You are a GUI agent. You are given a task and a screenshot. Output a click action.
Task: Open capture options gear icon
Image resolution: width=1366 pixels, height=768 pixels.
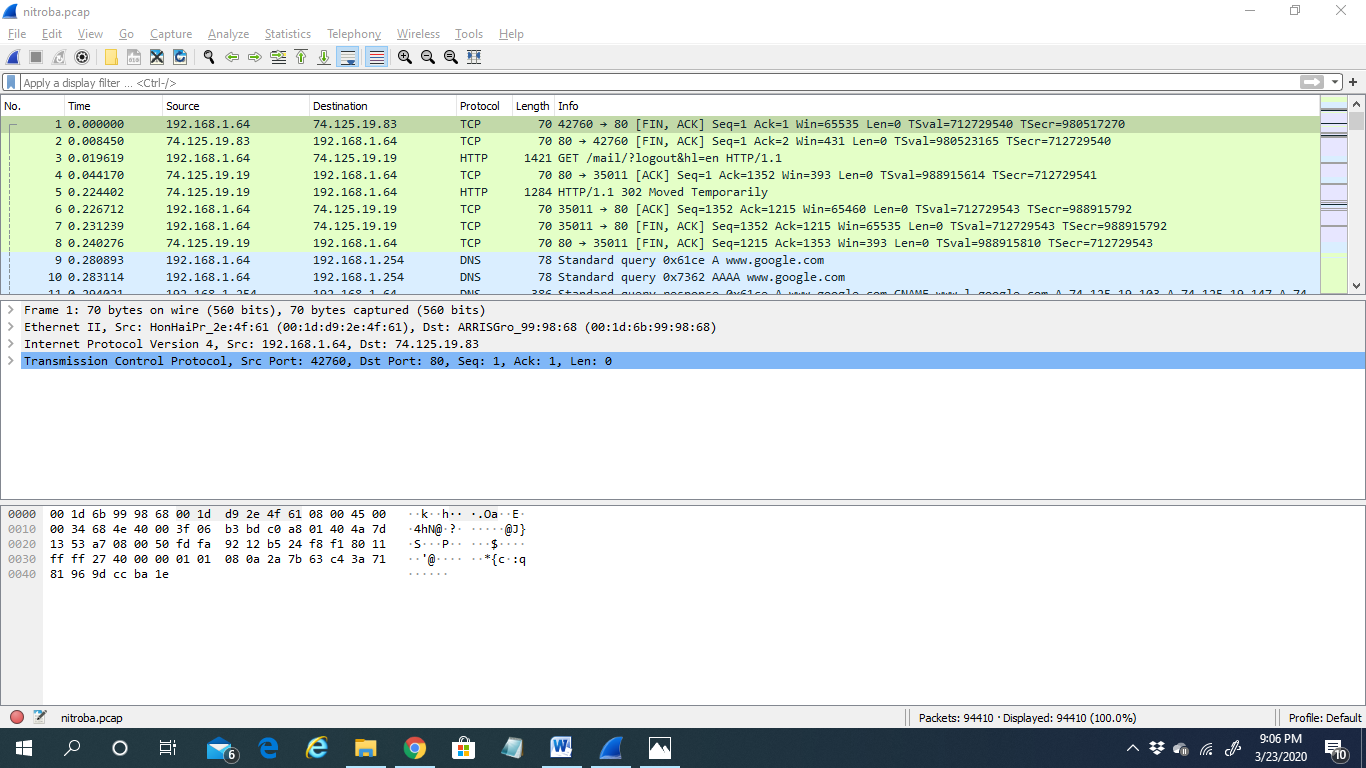(82, 58)
